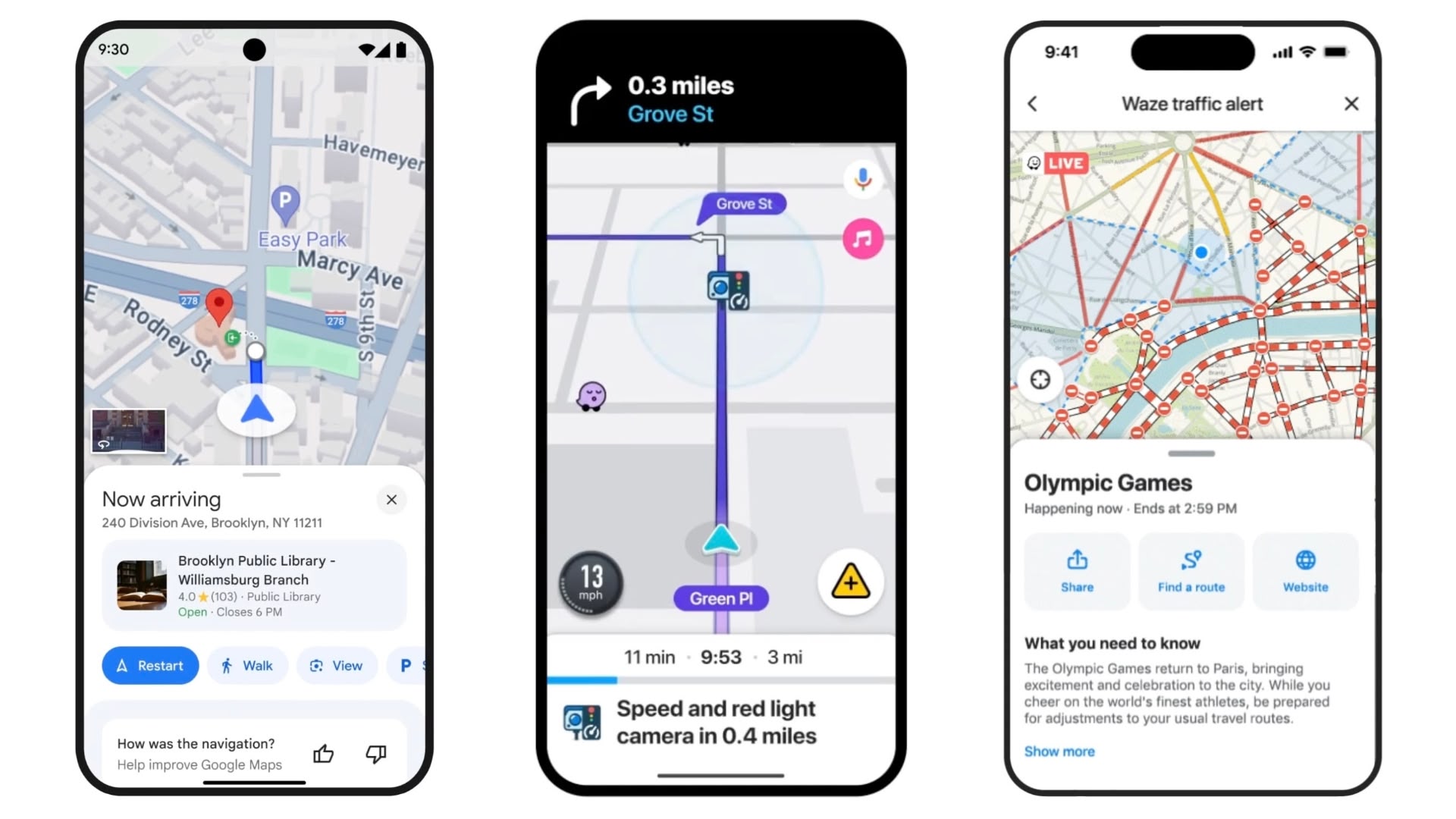1456x819 pixels.
Task: Click the microphone icon in Waze
Action: pos(860,180)
